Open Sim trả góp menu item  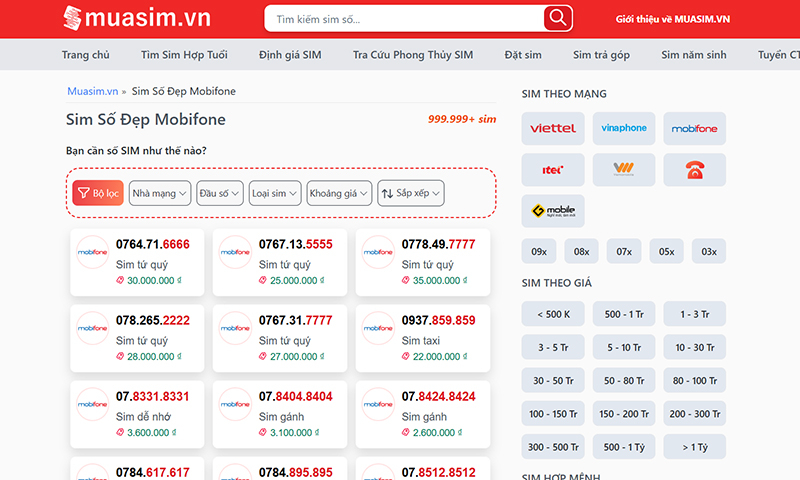pyautogui.click(x=601, y=55)
